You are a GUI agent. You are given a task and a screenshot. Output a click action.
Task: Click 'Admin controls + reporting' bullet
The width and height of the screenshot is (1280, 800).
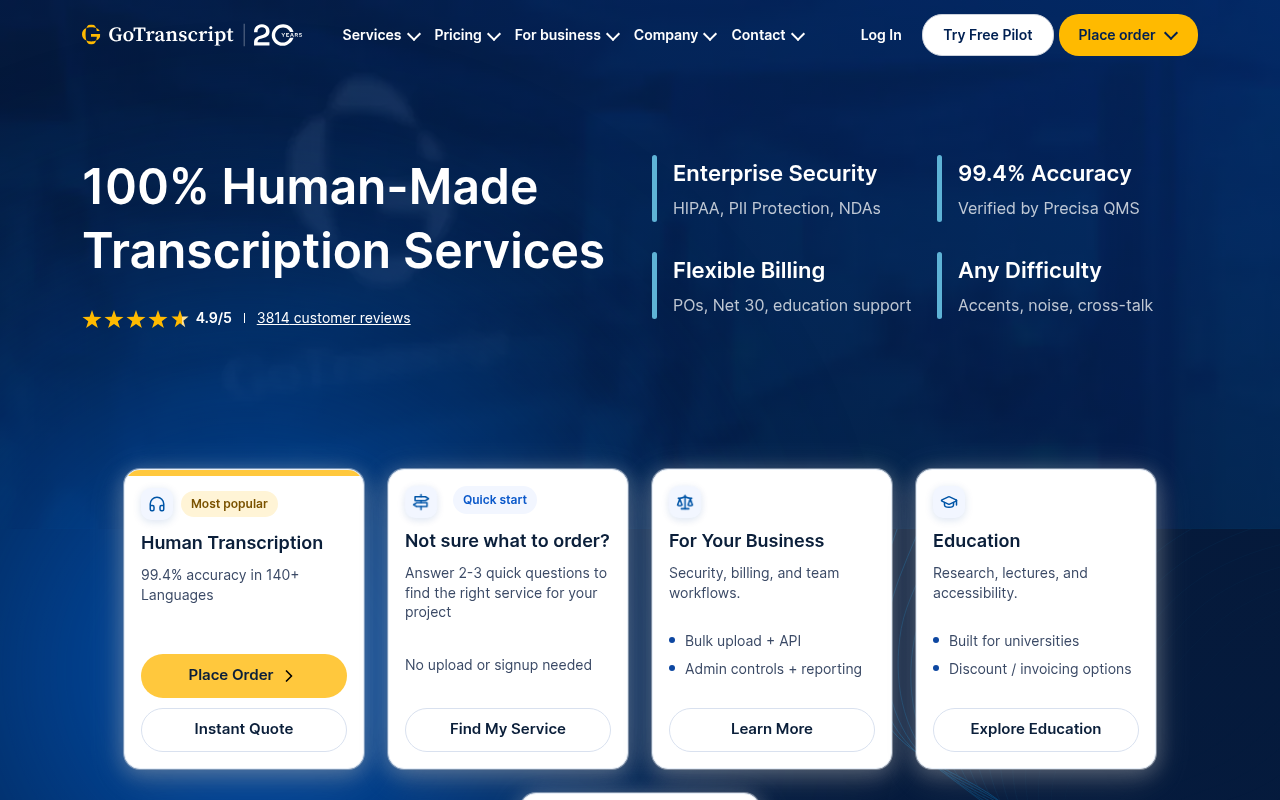click(773, 669)
